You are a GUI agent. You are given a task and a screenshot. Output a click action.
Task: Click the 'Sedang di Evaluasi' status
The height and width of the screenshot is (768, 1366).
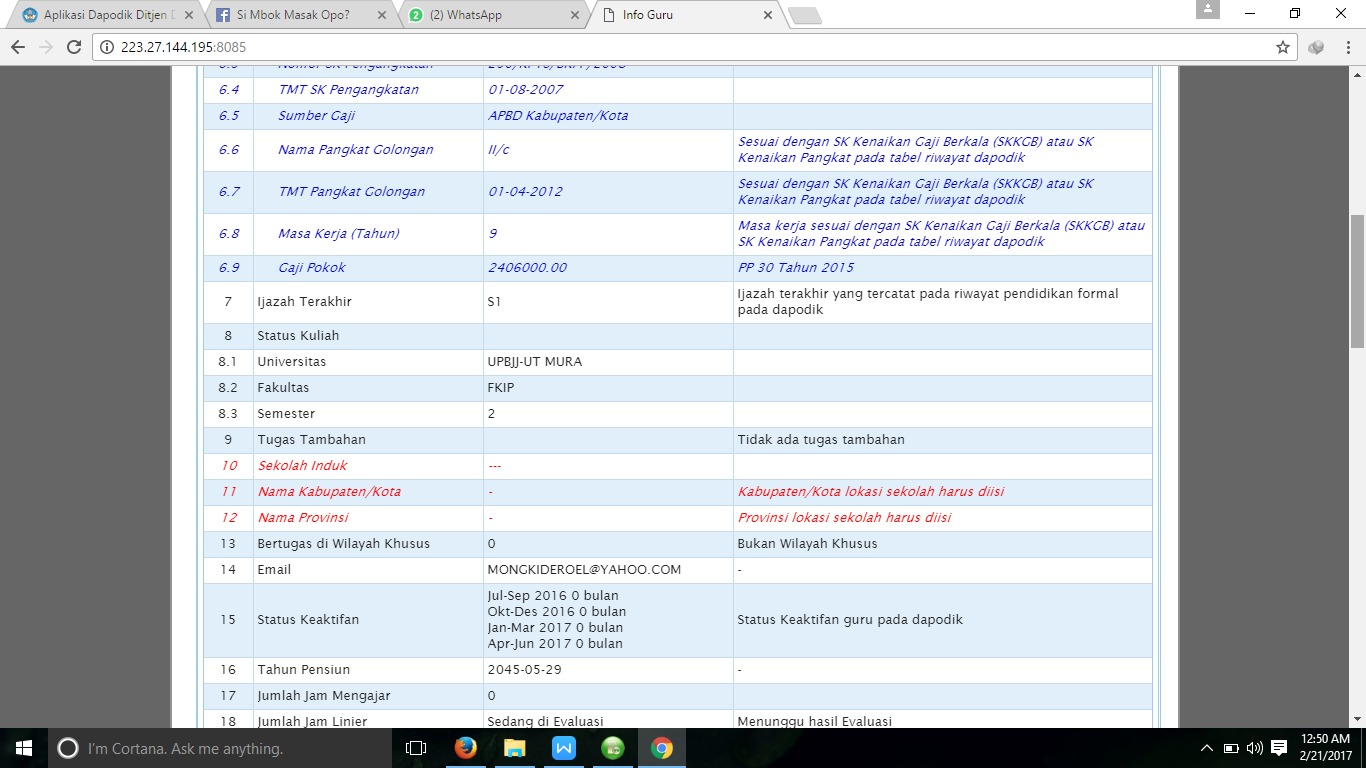pos(545,722)
